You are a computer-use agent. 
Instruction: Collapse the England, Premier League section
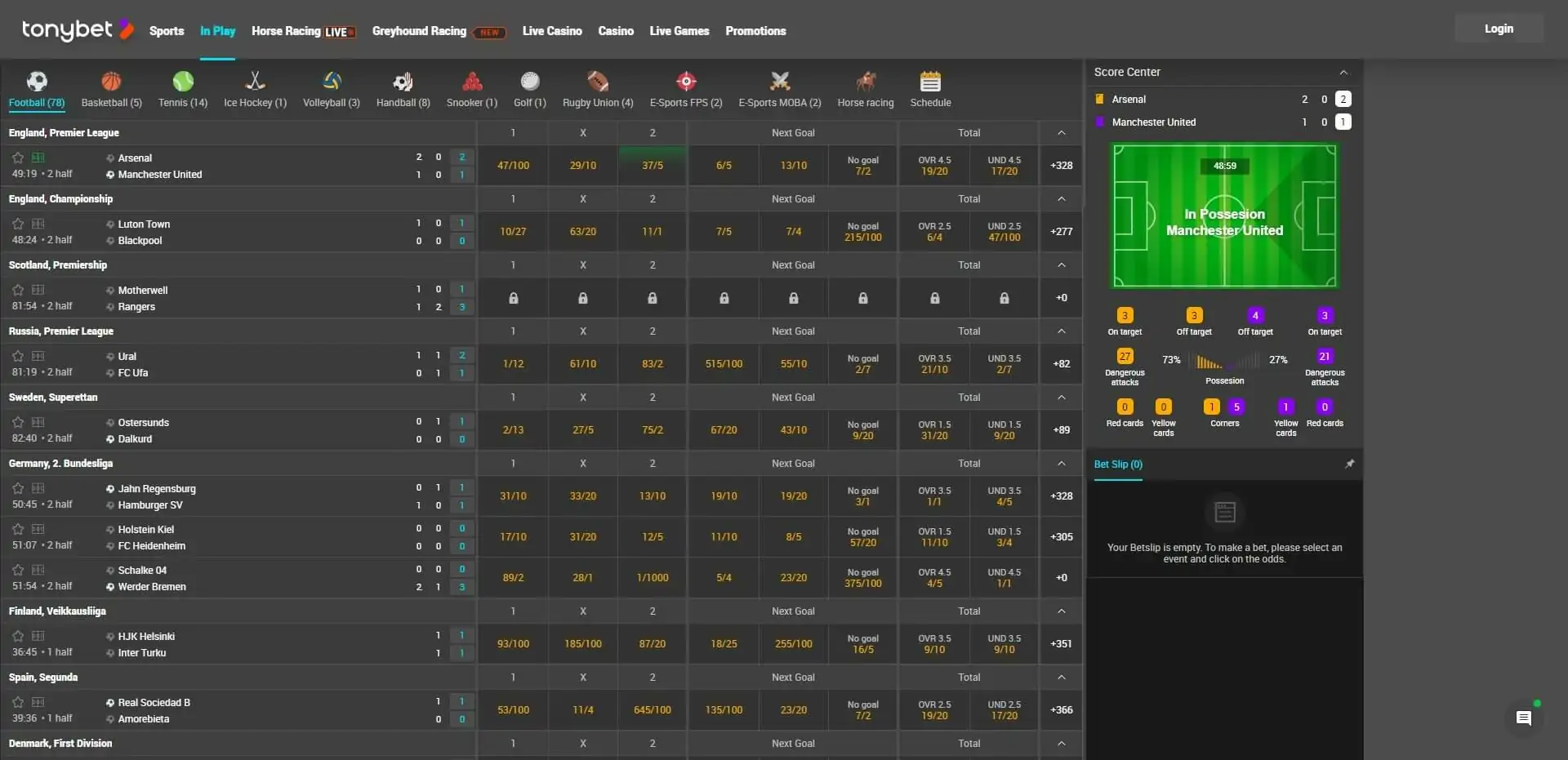[x=1060, y=132]
